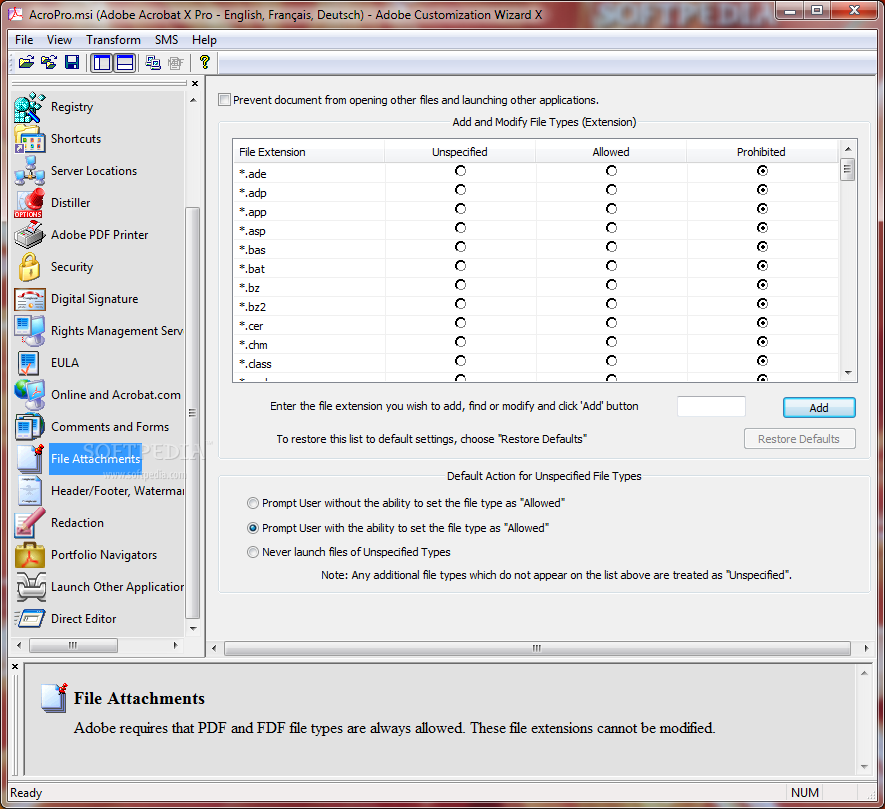Click the grayed-out toolbar icon next to transform

[x=176, y=62]
